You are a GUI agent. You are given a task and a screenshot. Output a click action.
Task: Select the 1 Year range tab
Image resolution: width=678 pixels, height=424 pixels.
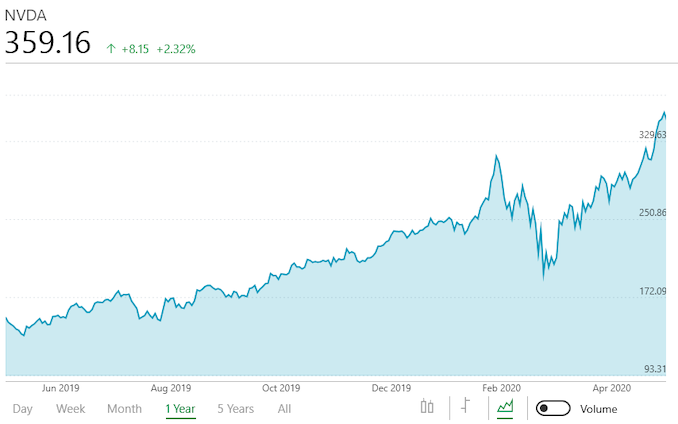coord(180,409)
